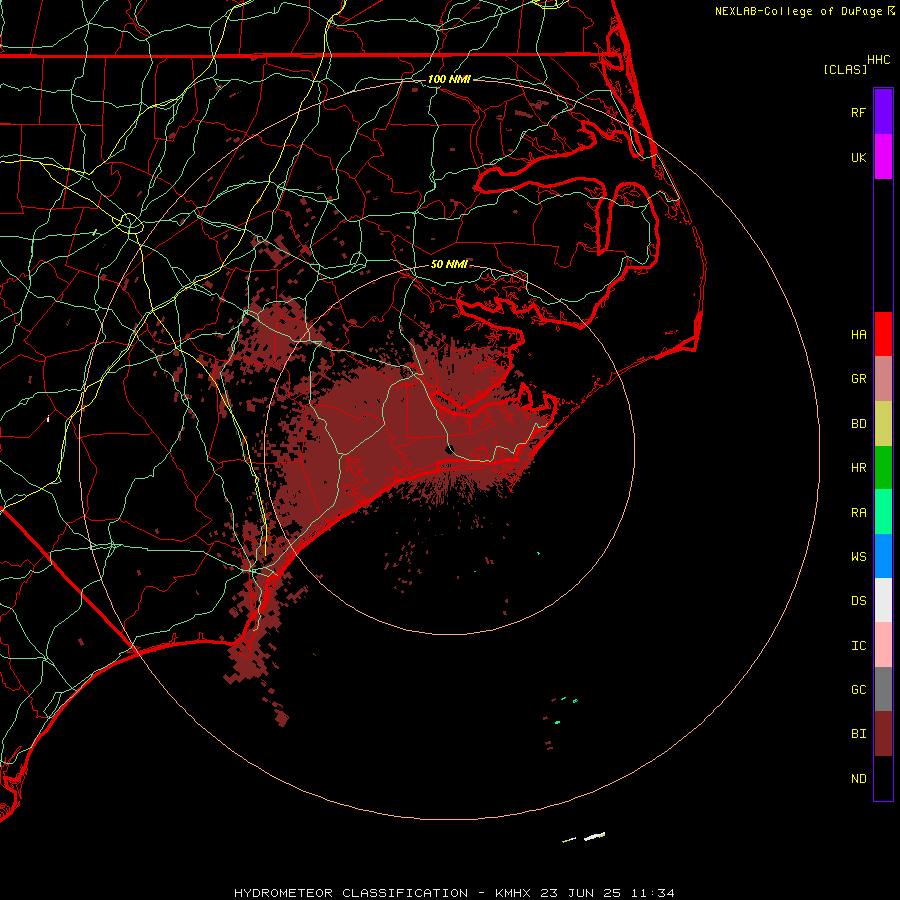Click the KMHX radar site black dot

[449, 449]
